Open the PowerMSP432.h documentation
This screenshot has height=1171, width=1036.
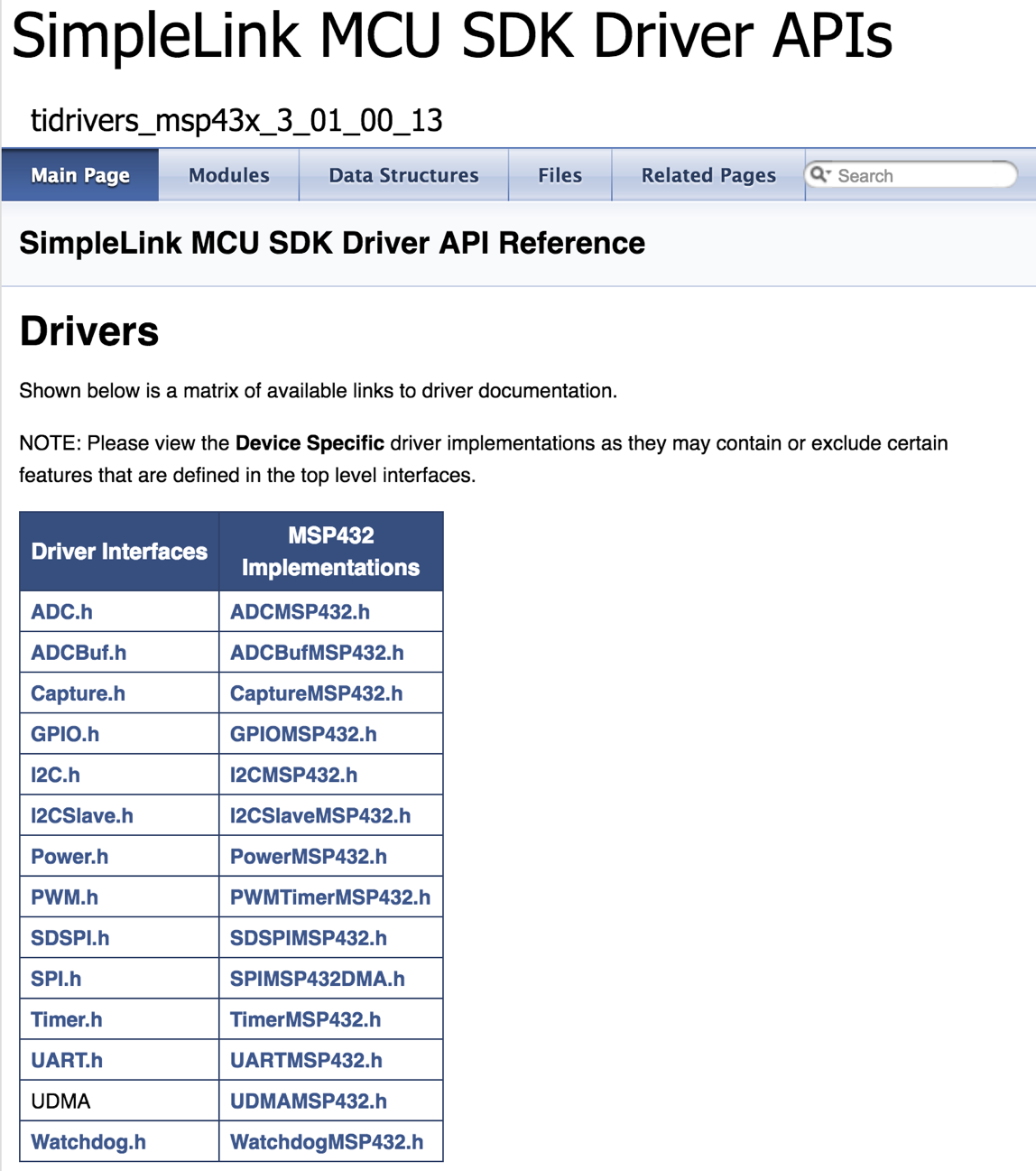click(306, 856)
